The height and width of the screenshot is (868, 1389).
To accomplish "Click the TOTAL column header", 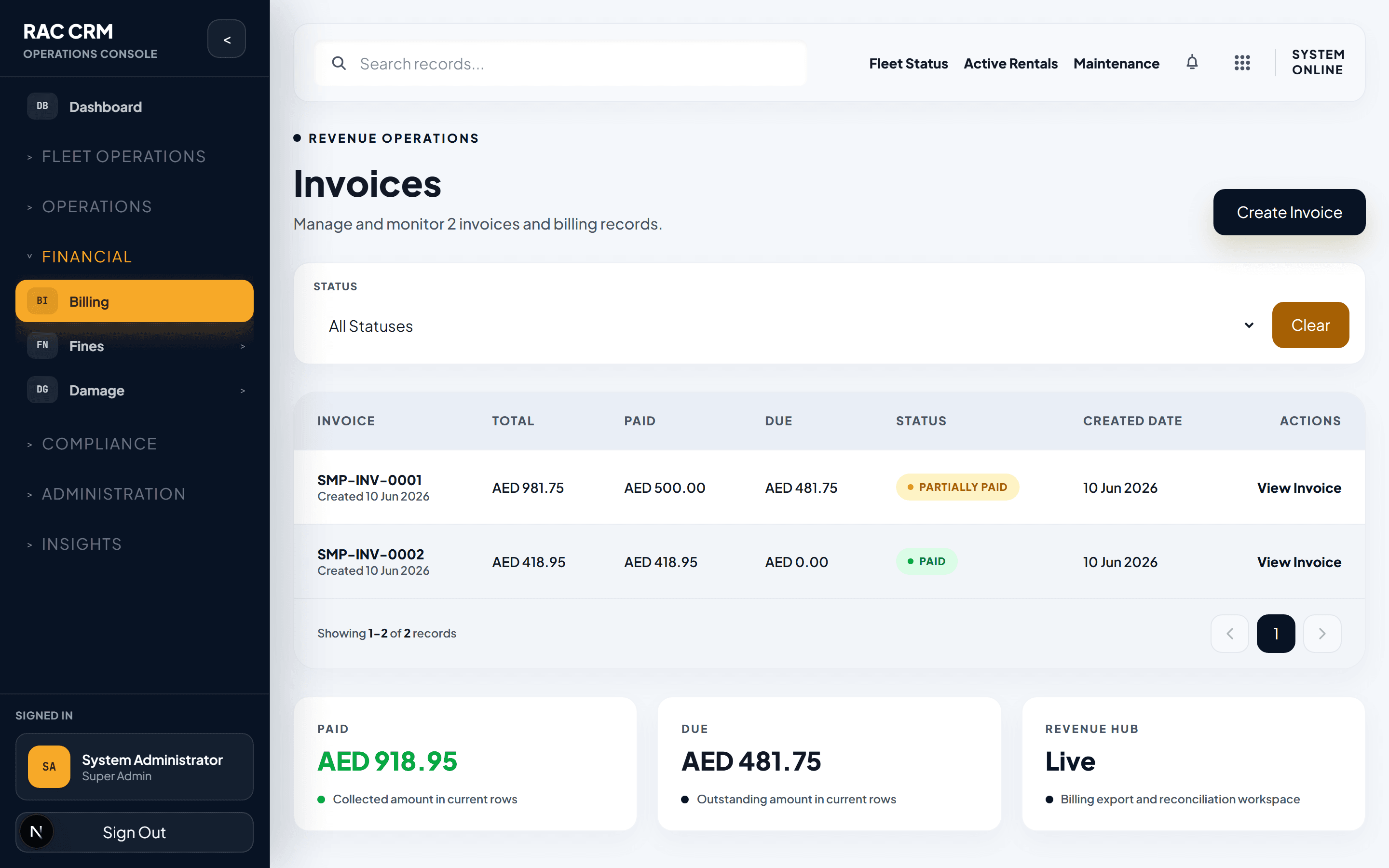I will (513, 421).
